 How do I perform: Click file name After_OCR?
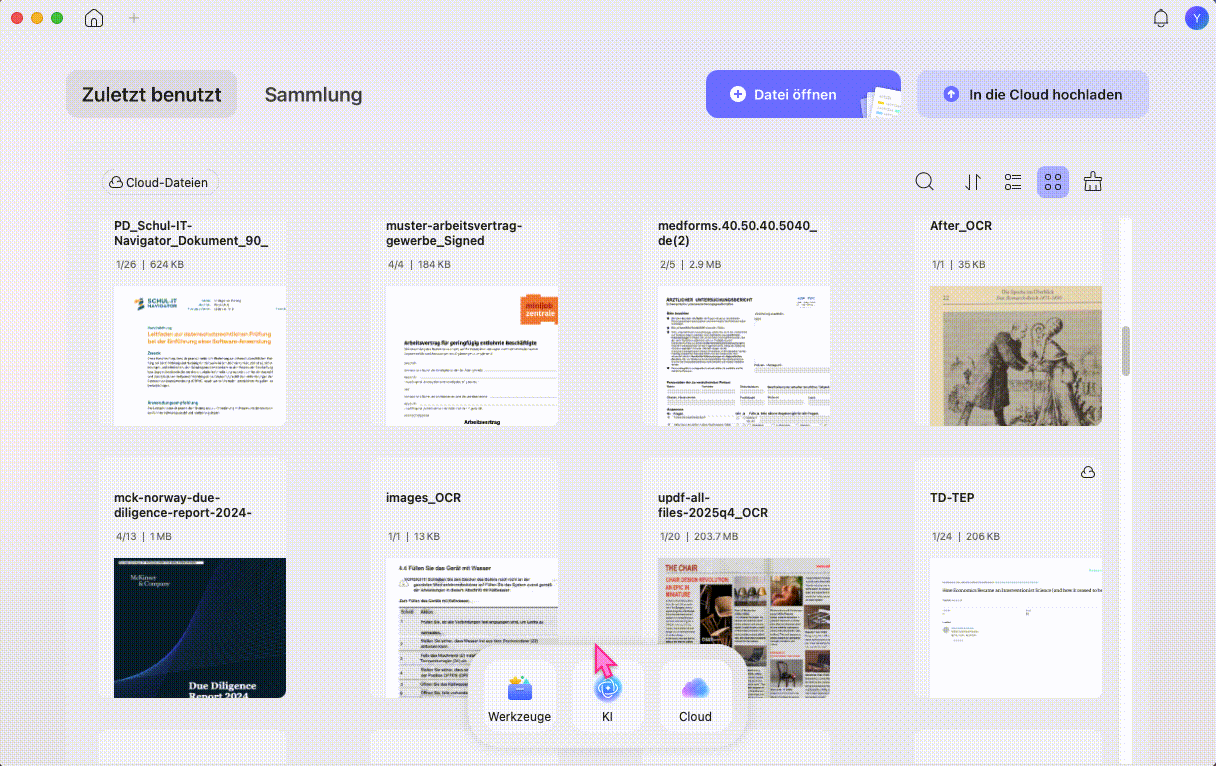[961, 226]
